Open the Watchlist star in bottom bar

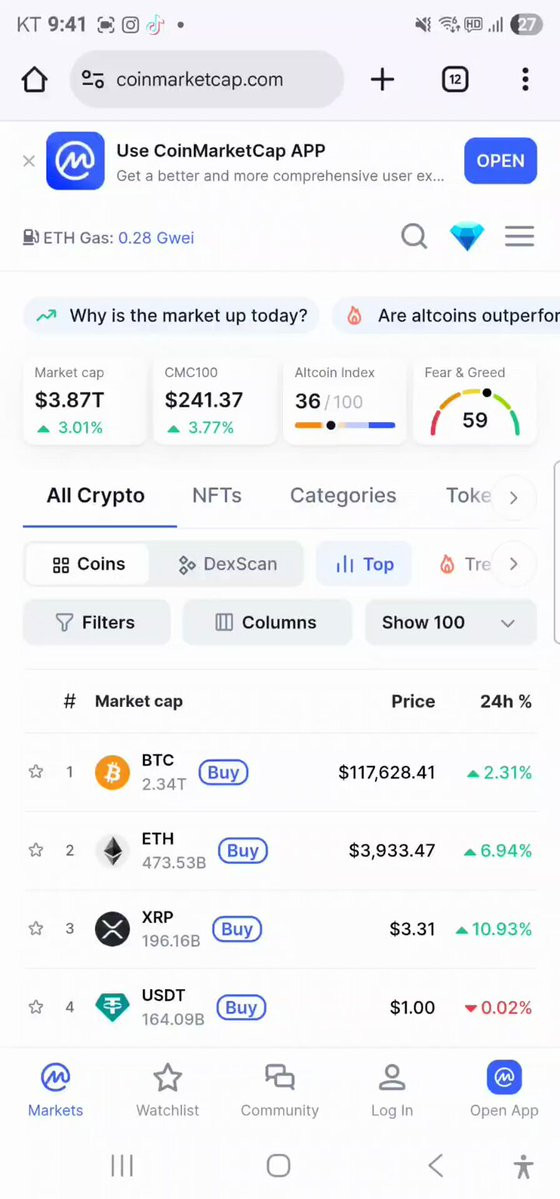click(x=168, y=1078)
